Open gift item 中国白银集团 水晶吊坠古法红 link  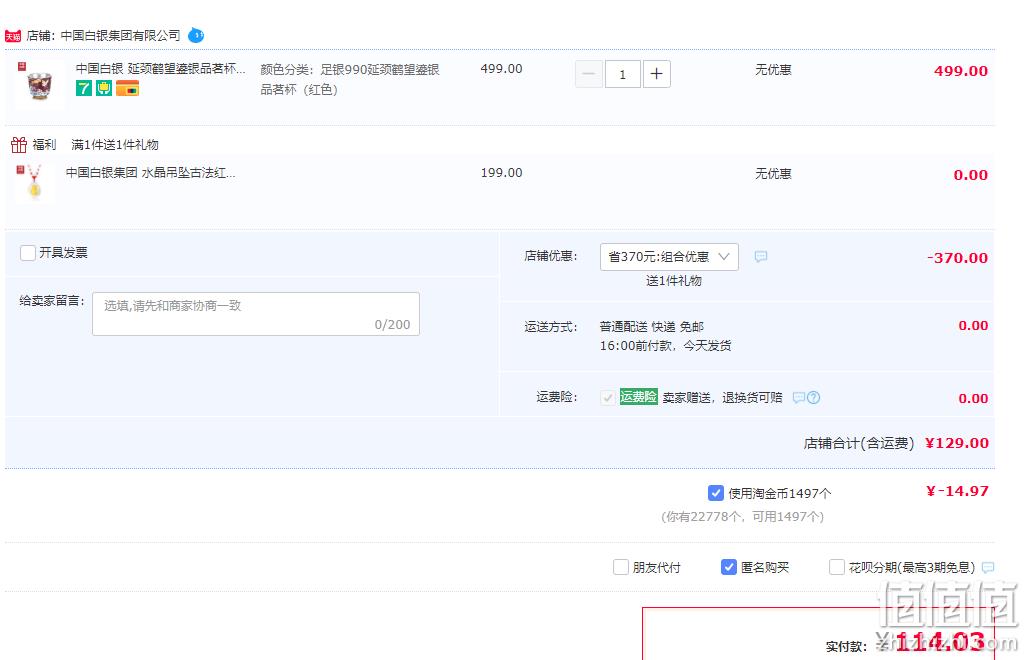pos(151,173)
